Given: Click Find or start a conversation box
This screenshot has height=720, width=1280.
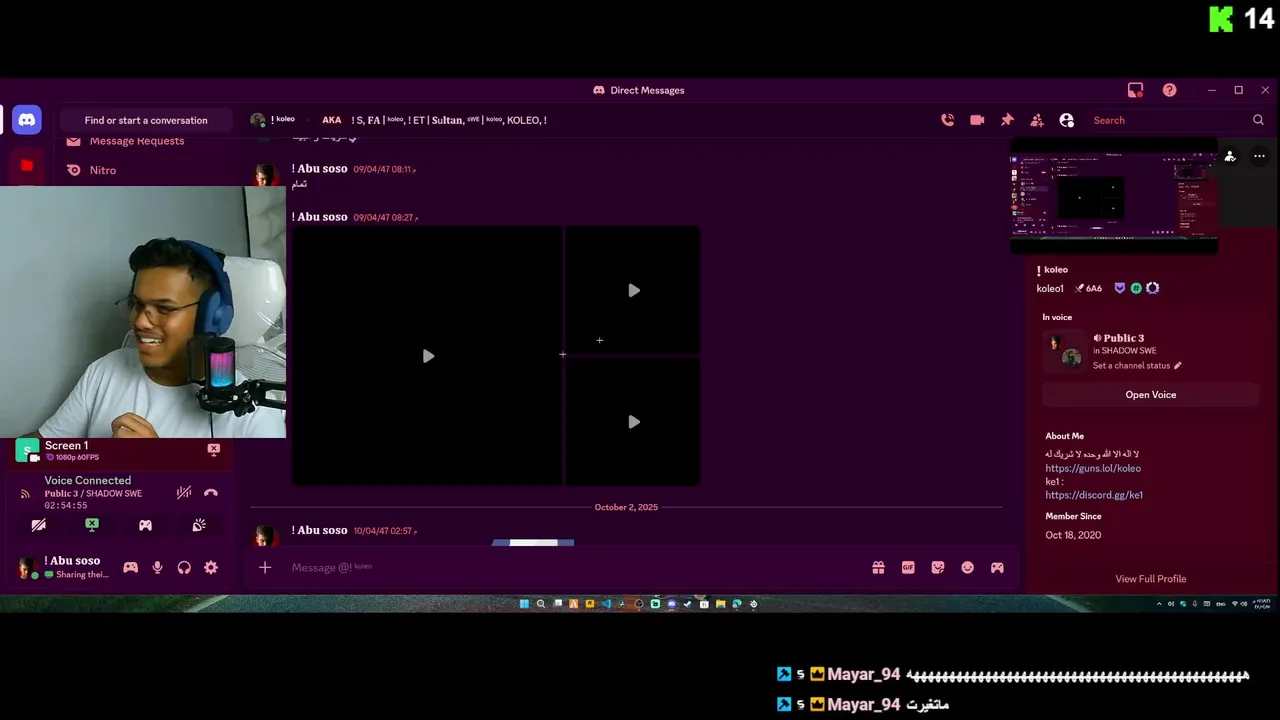Looking at the screenshot, I should click(x=146, y=120).
